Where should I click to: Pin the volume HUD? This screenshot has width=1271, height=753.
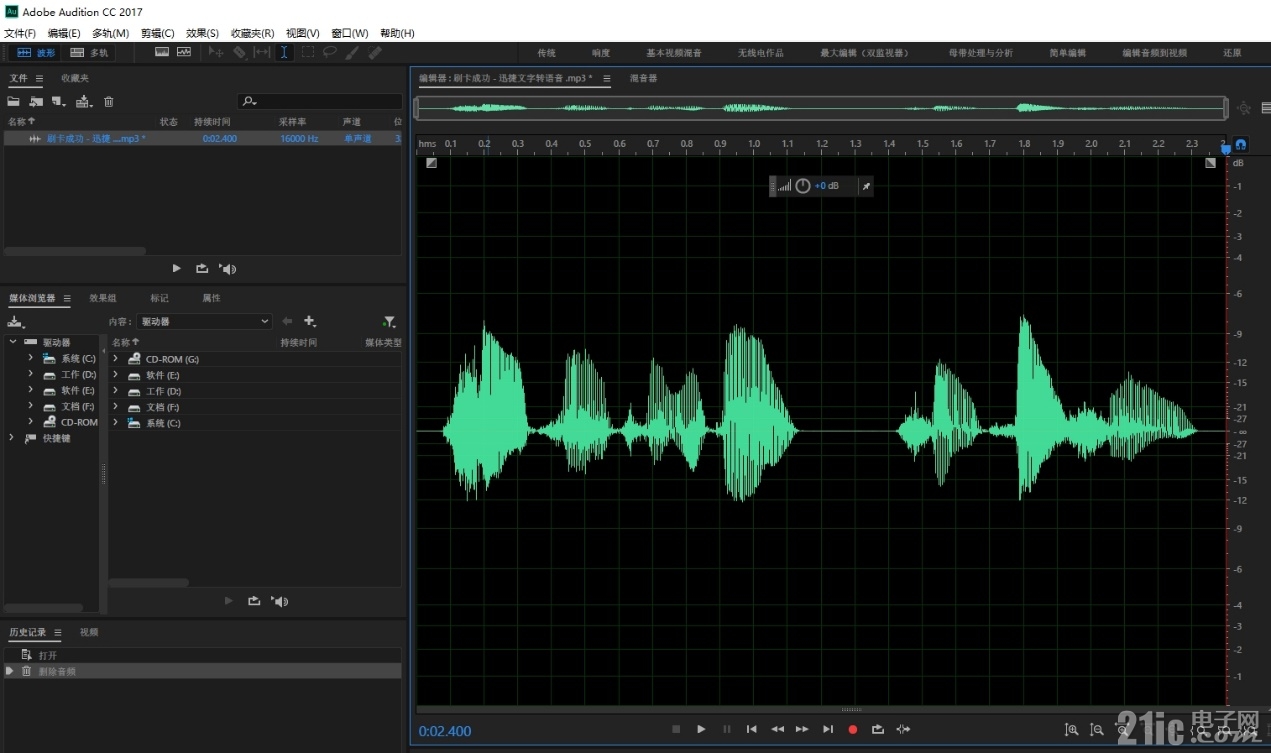tap(866, 186)
